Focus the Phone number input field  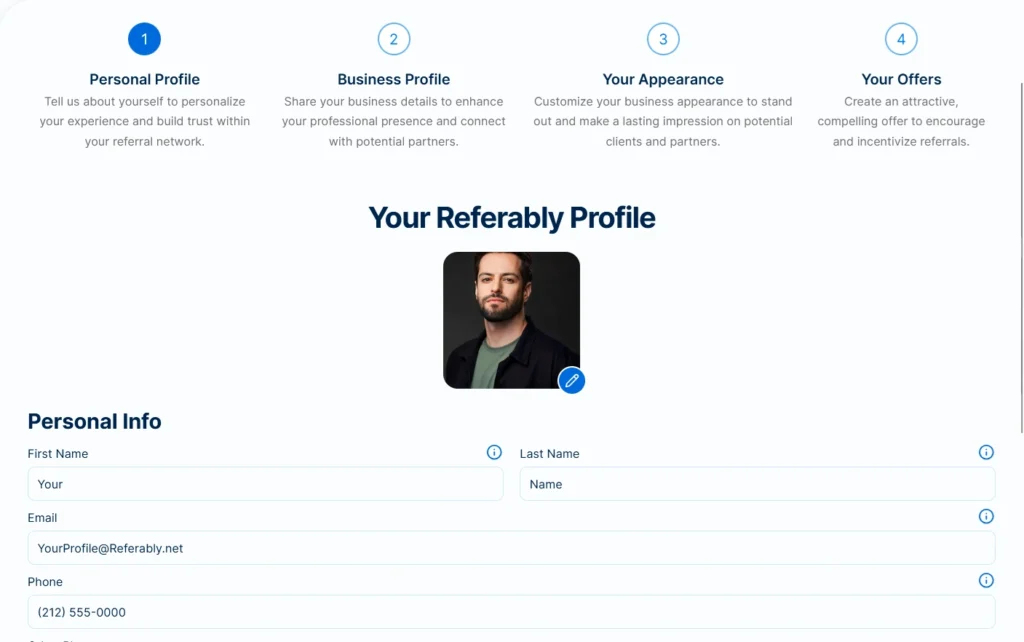[x=511, y=612]
